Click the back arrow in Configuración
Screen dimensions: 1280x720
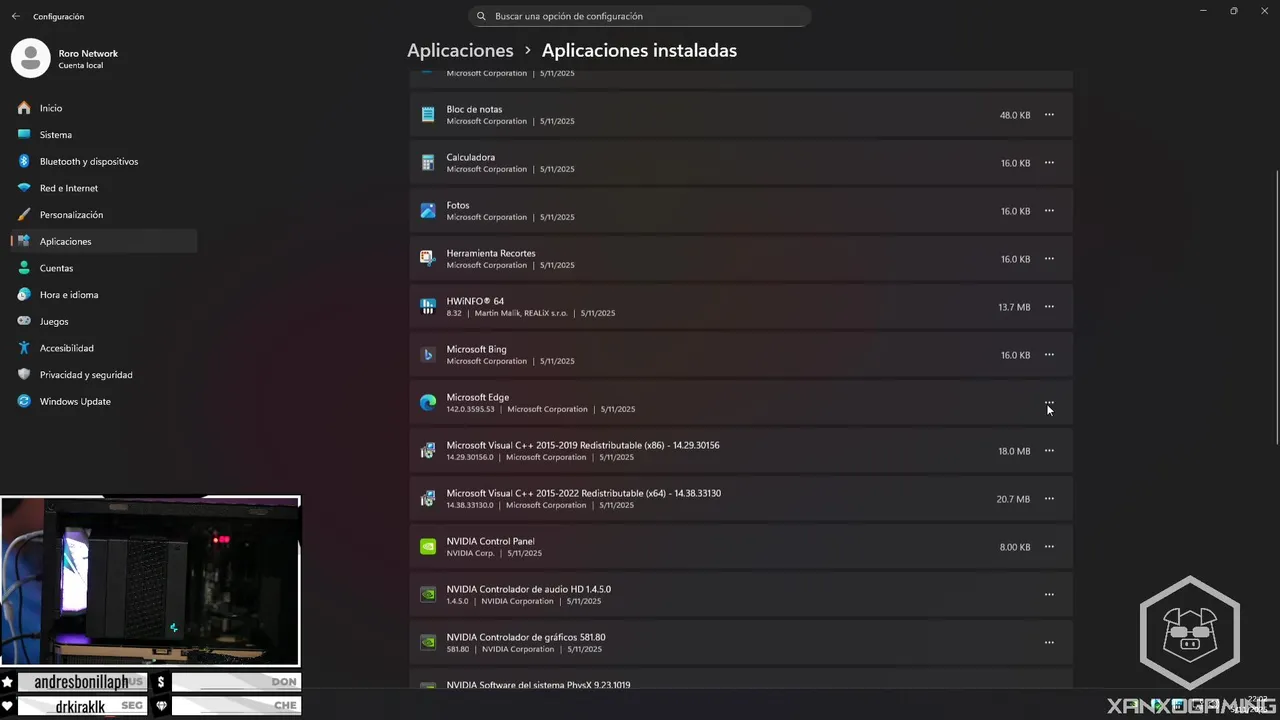[x=15, y=16]
